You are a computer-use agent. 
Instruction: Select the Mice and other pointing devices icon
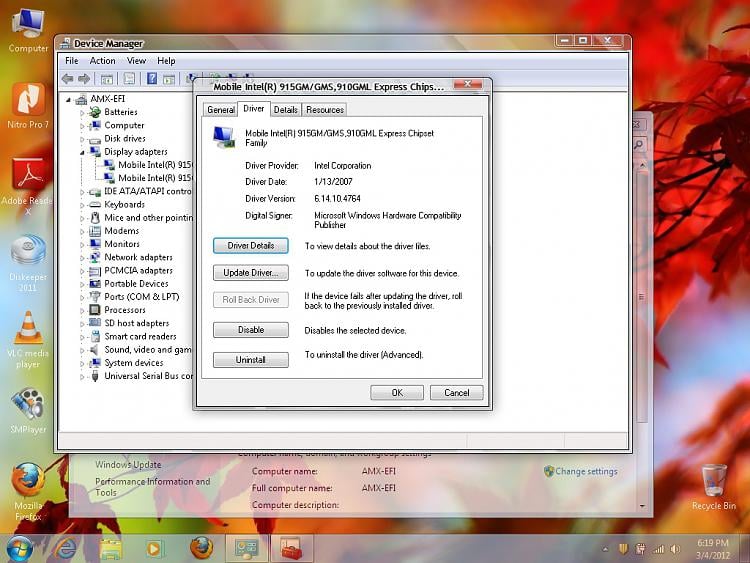[95, 218]
